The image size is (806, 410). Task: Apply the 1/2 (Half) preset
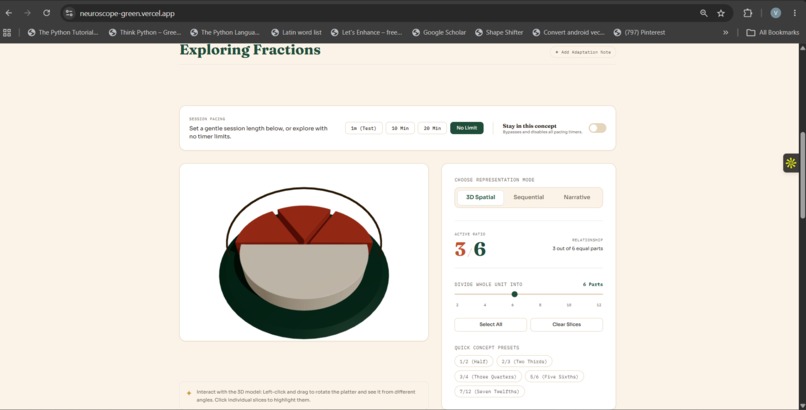click(x=473, y=362)
